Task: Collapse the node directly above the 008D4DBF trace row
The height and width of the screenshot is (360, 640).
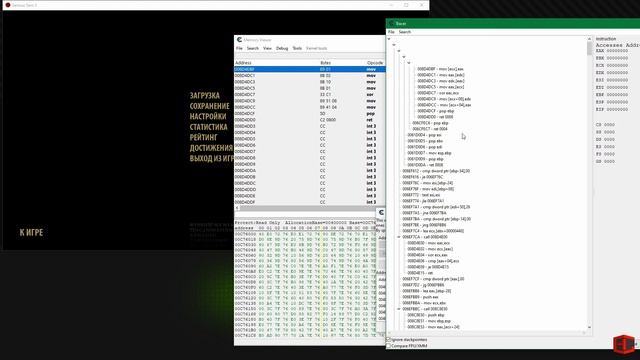Action: [x=409, y=63]
